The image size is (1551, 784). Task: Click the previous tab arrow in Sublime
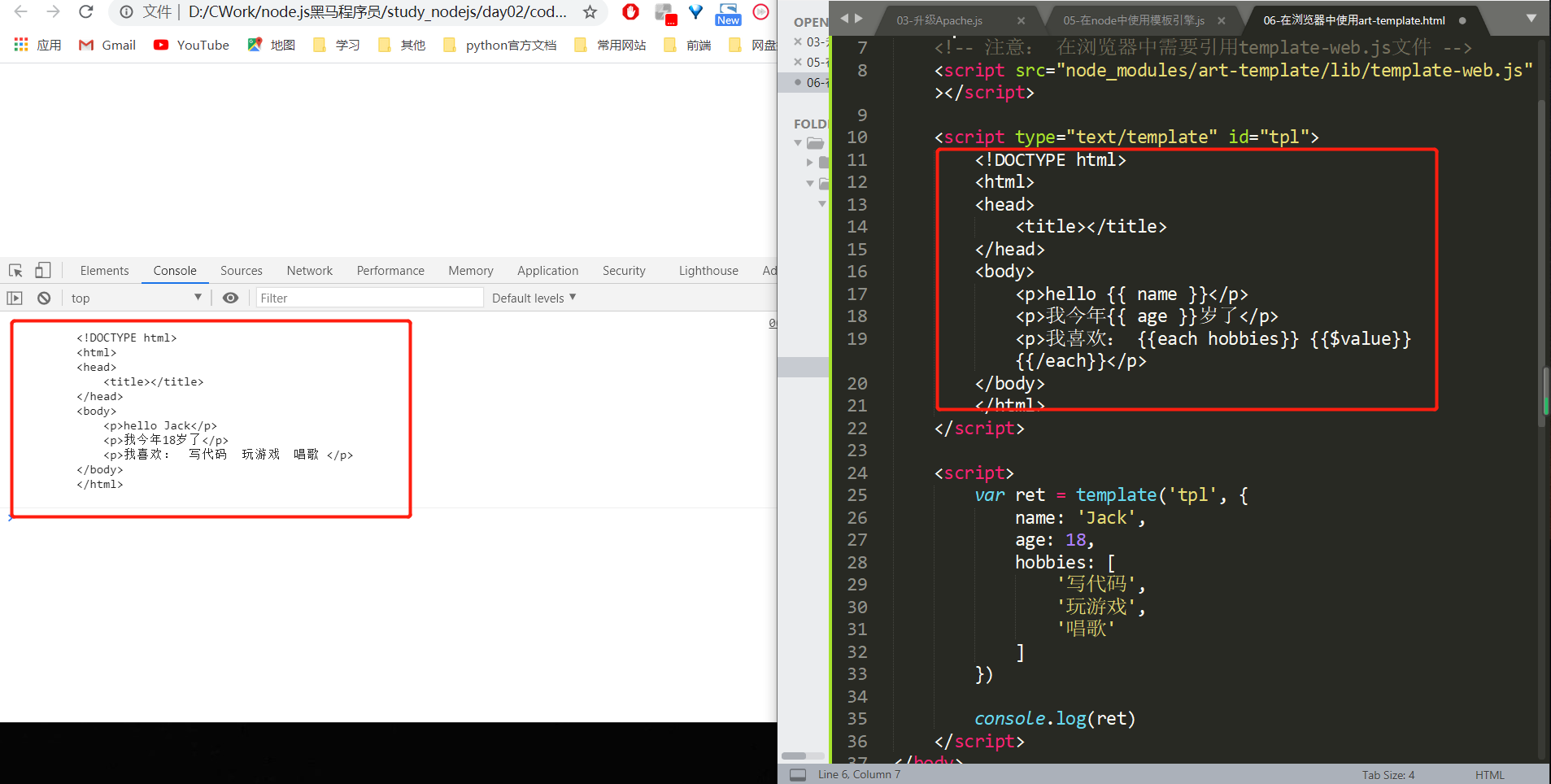(x=844, y=18)
